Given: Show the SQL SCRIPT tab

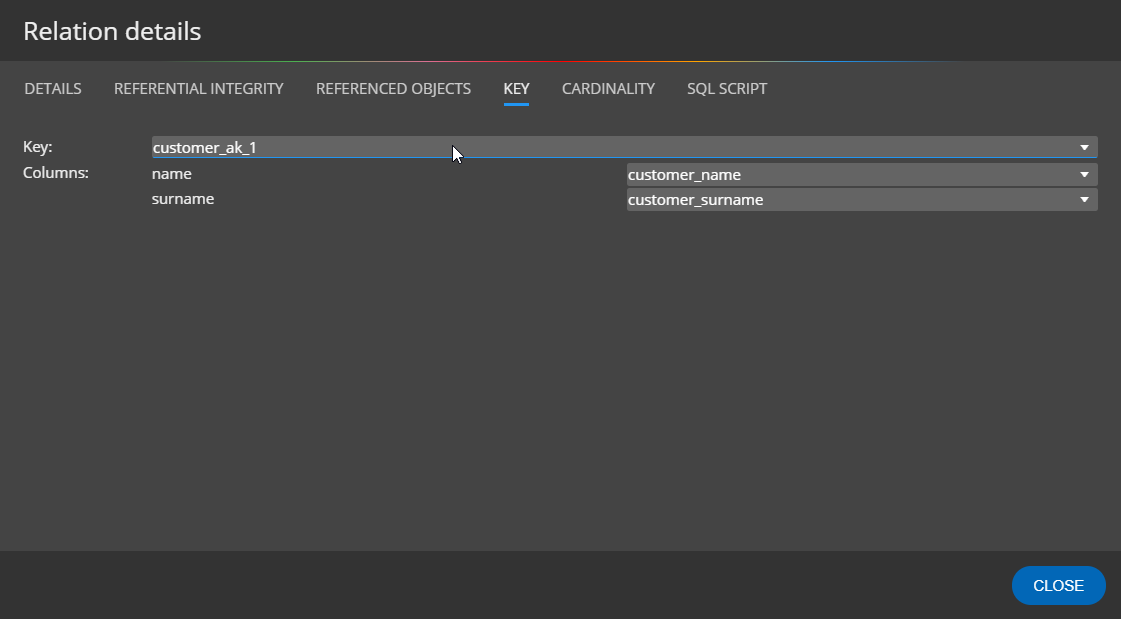Looking at the screenshot, I should tap(727, 89).
